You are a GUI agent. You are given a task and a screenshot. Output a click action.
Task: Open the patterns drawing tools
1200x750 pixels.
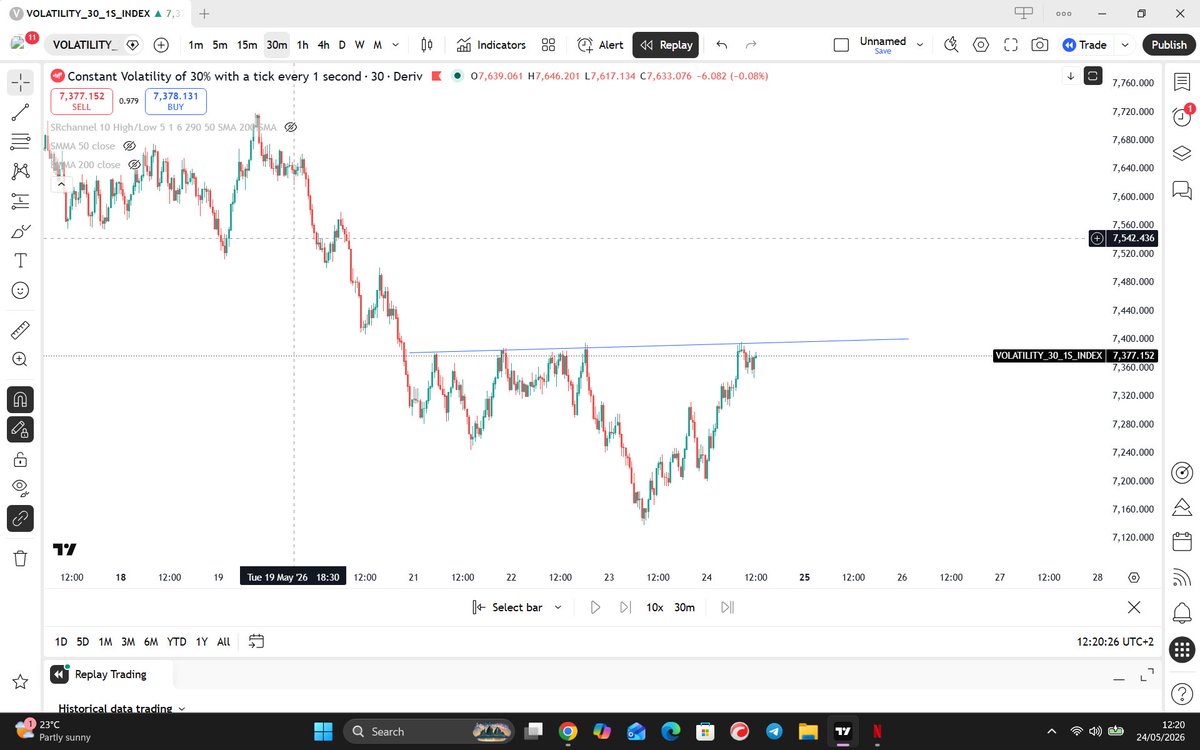click(x=20, y=172)
